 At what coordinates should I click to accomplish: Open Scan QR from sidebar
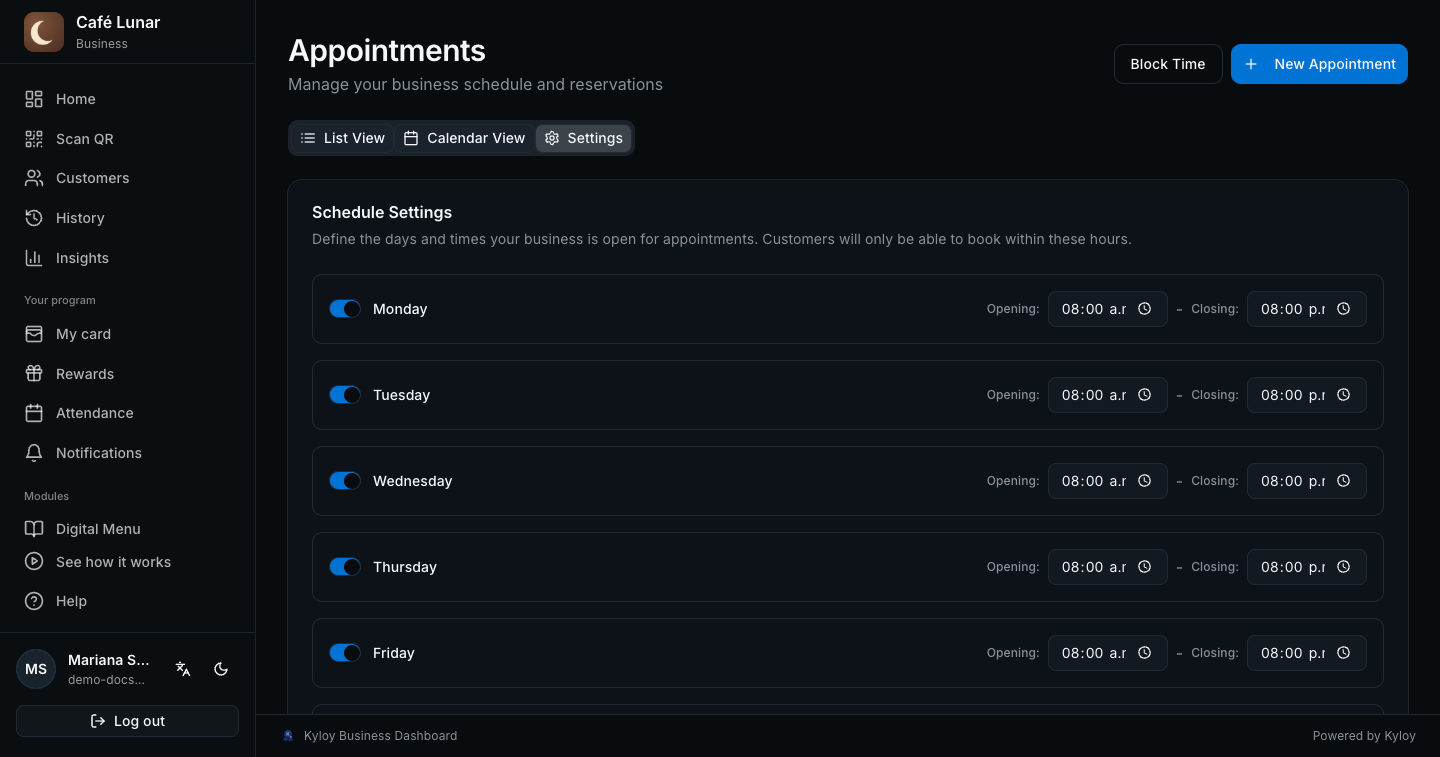[127, 139]
